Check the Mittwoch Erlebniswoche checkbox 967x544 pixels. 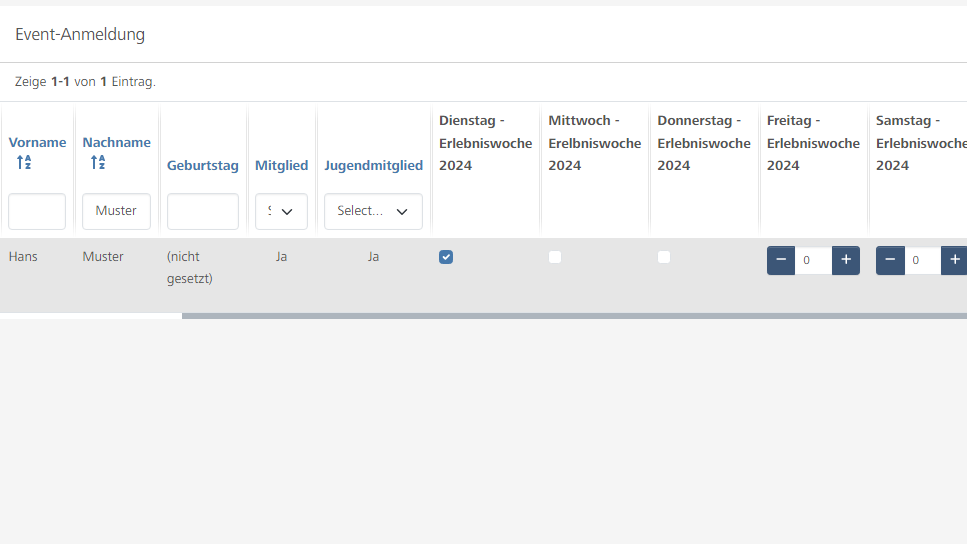coord(555,257)
